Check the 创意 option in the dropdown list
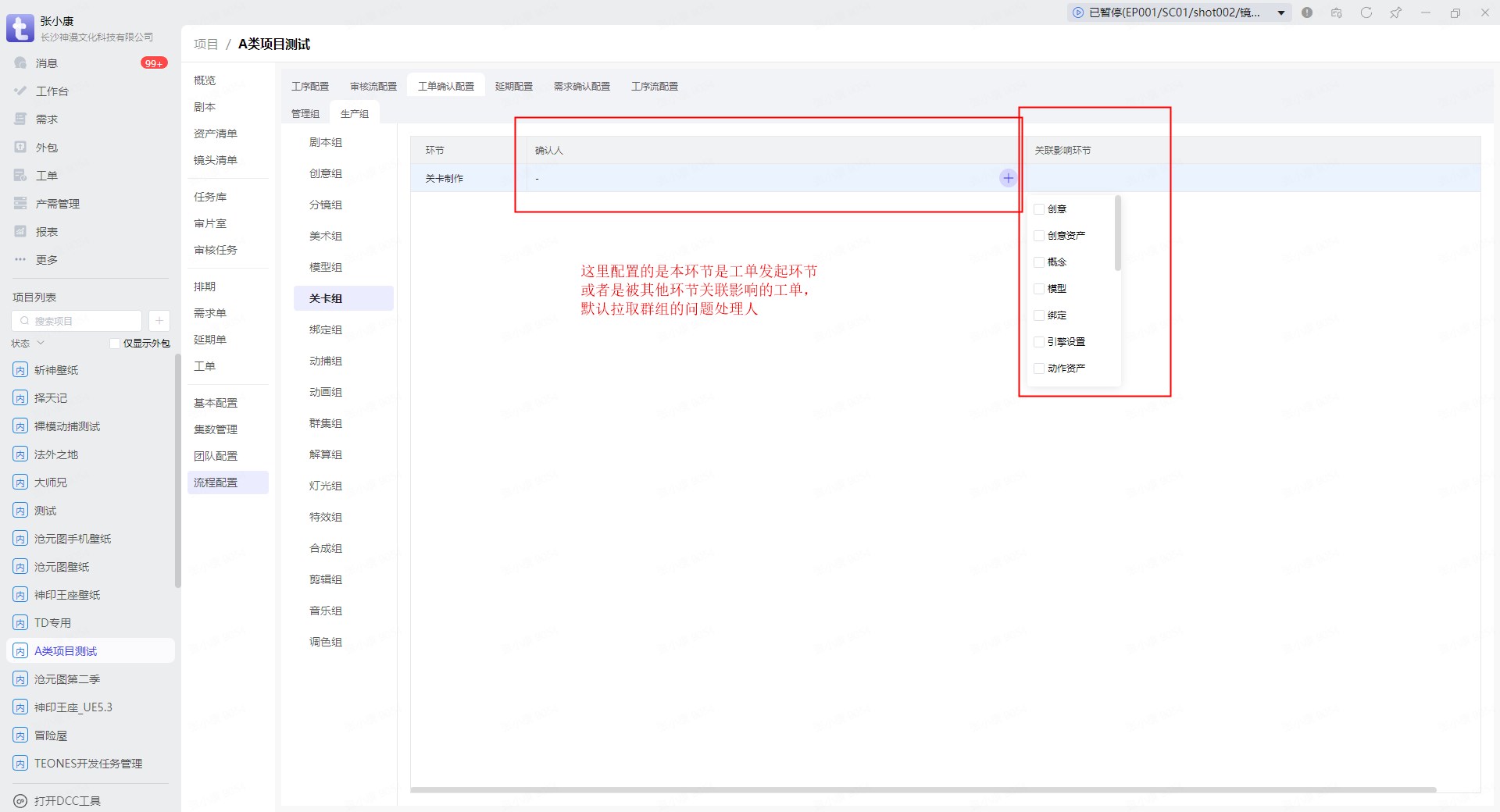This screenshot has height=812, width=1500. (x=1039, y=209)
